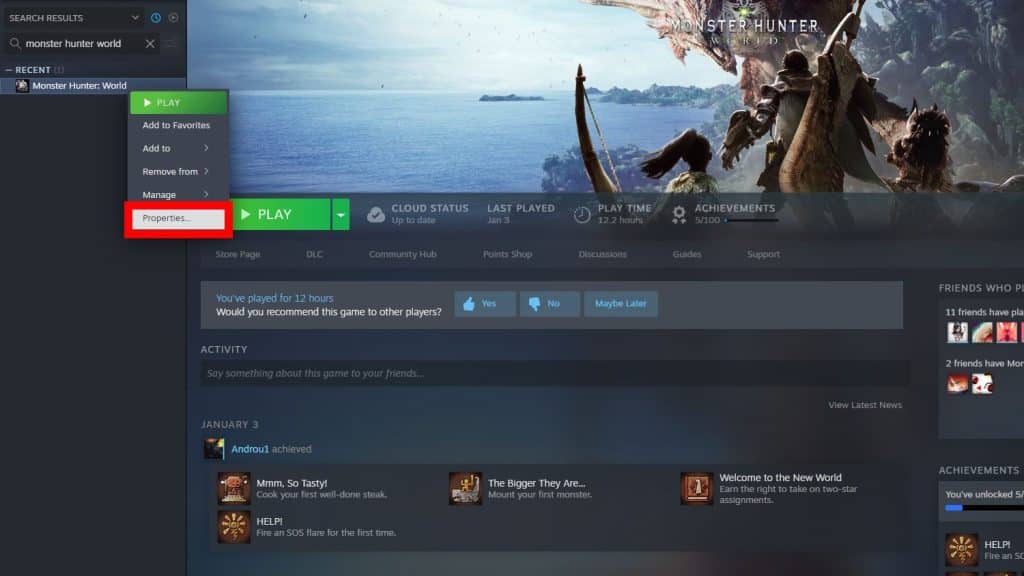Open advanced filter options beside search box

[171, 44]
